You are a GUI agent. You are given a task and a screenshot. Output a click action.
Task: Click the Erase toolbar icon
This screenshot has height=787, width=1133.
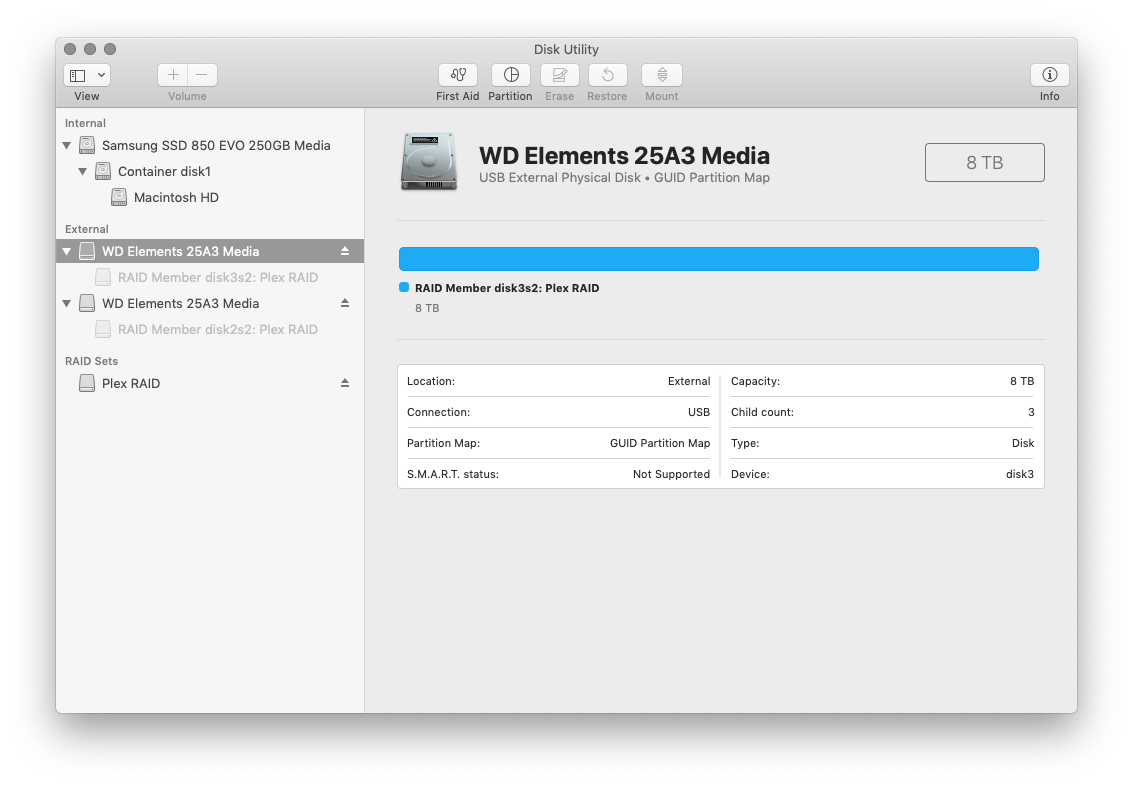559,75
